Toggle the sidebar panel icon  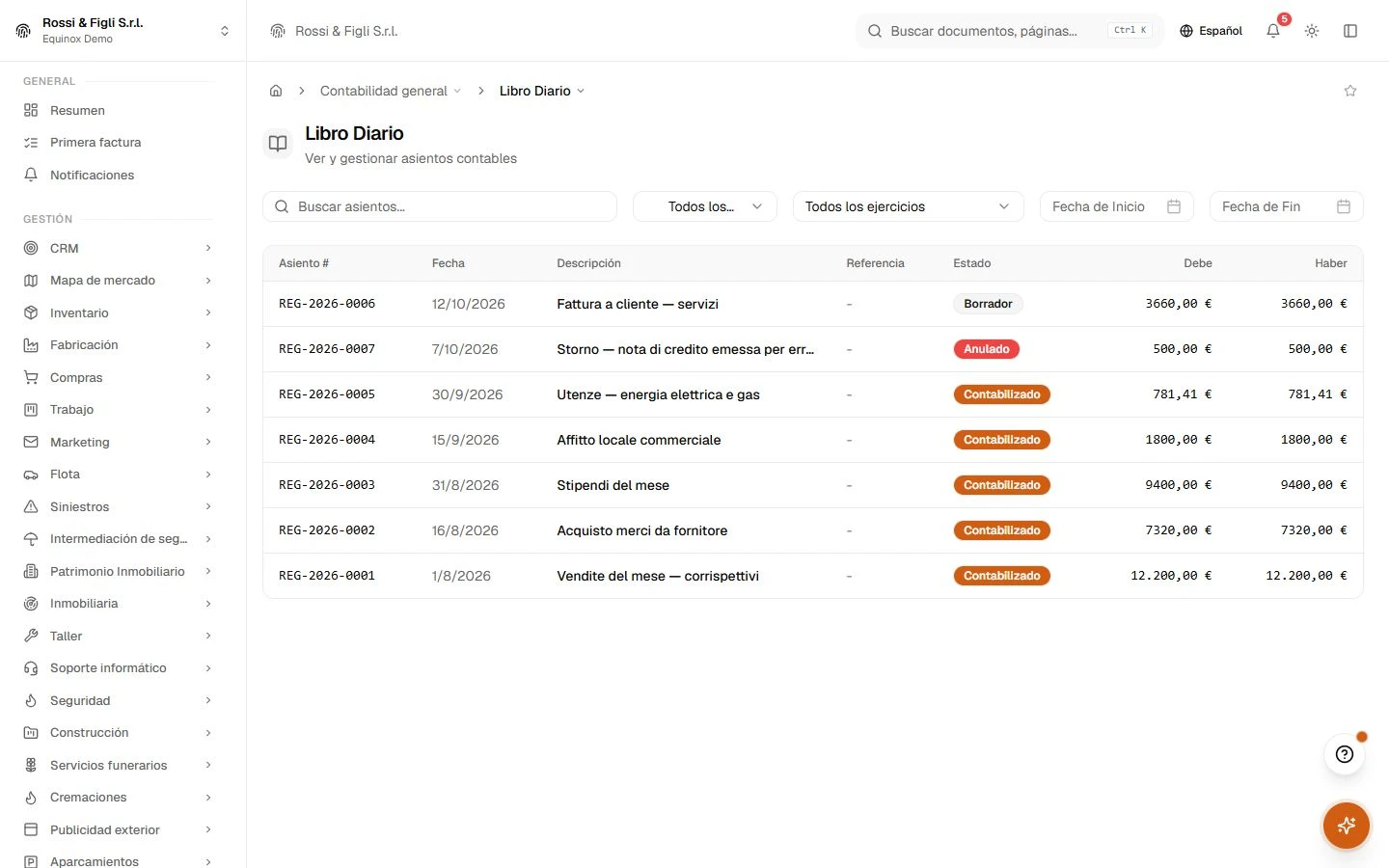[1350, 31]
